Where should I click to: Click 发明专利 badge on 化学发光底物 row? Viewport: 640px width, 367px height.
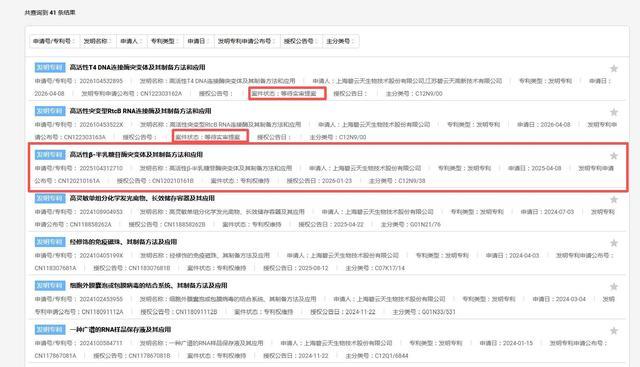(x=50, y=198)
